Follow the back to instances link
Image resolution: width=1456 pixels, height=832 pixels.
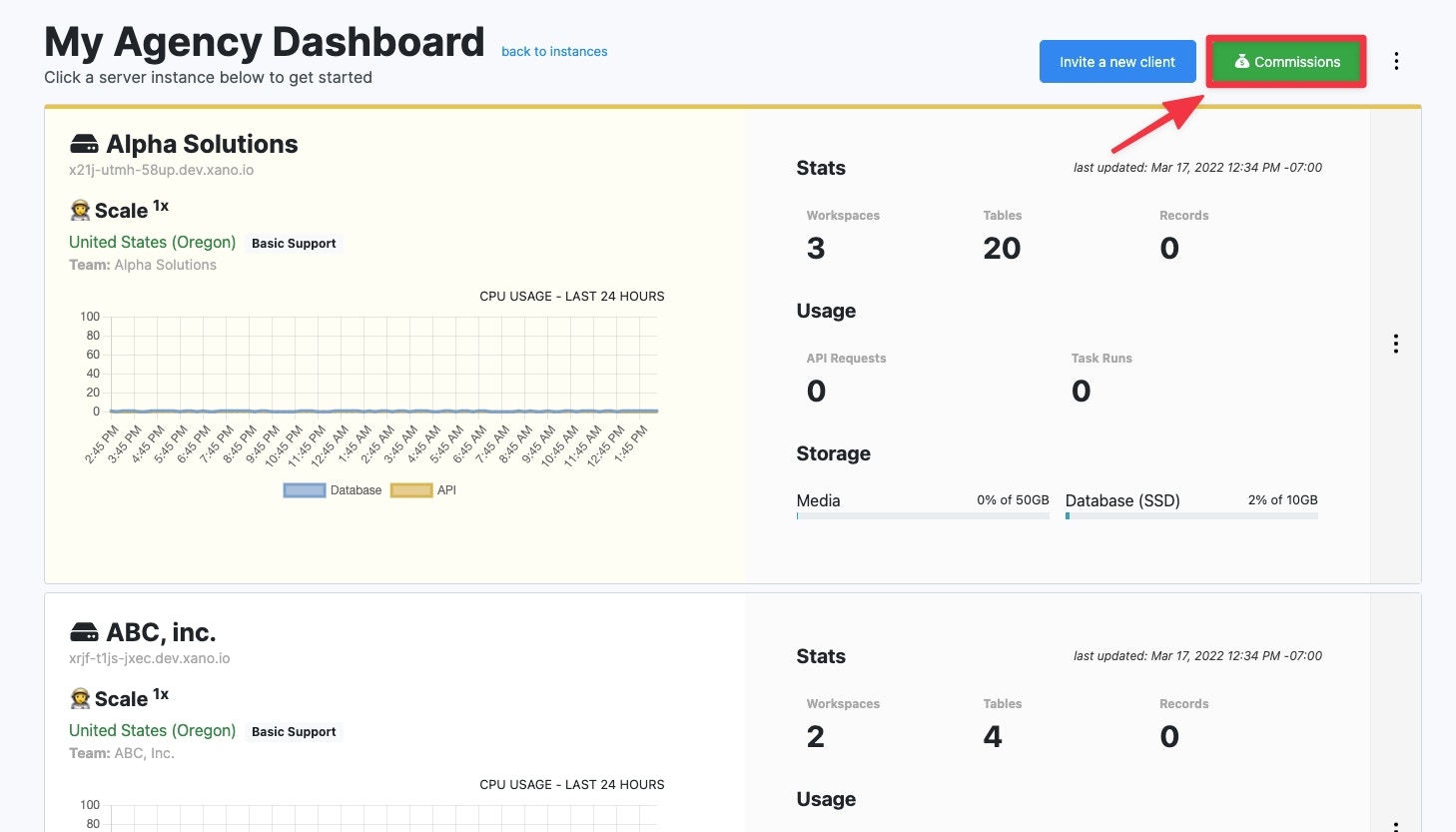554,52
